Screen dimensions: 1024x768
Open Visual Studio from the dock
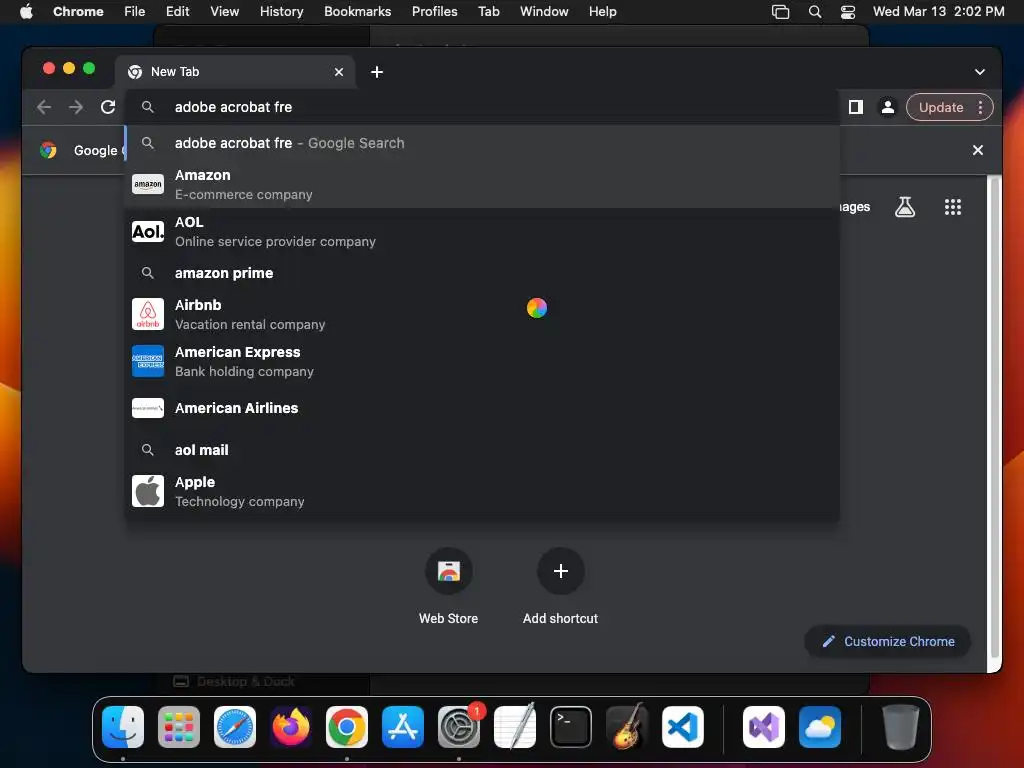[763, 727]
